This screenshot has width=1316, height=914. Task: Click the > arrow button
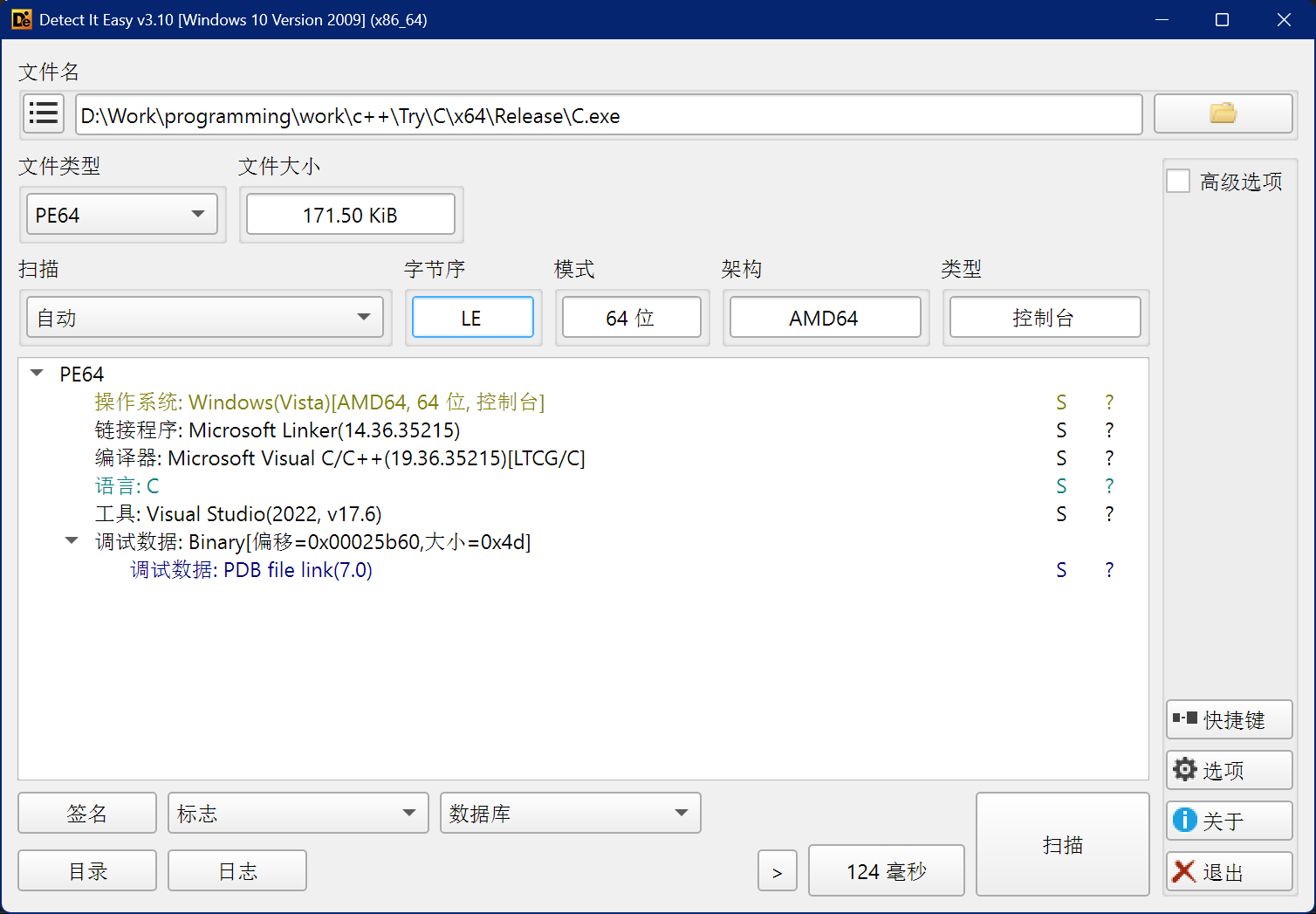778,870
